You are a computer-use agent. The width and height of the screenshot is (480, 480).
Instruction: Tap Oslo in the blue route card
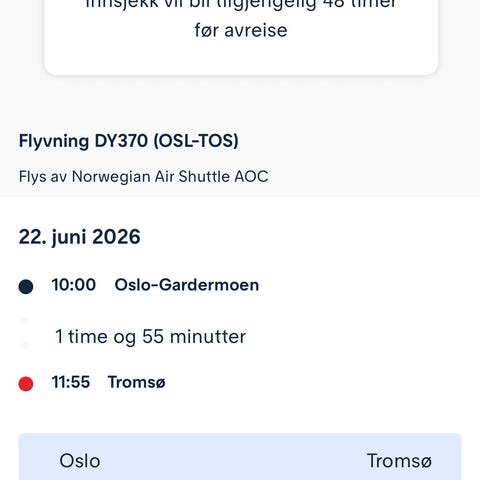pos(80,461)
